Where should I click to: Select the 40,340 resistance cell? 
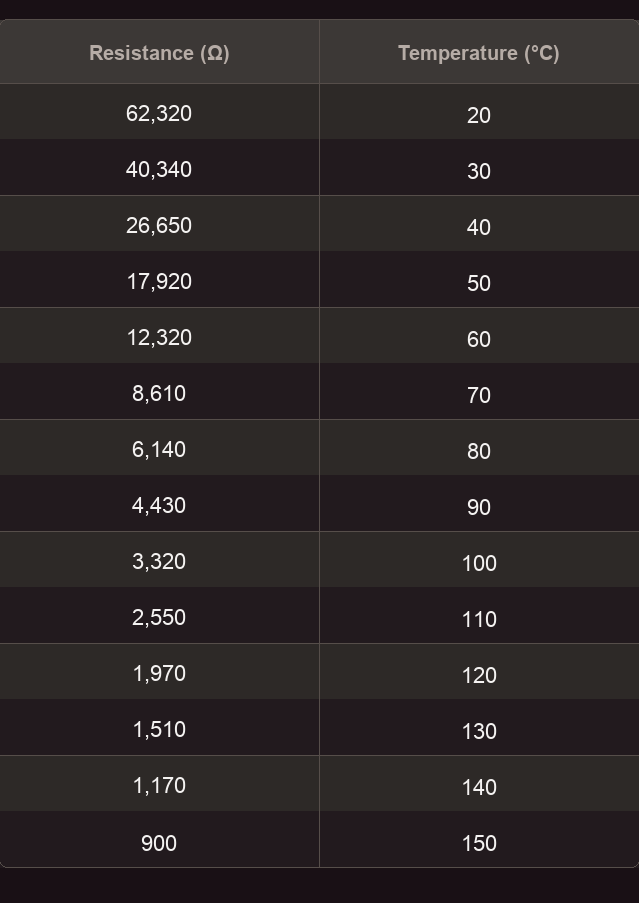pos(159,168)
